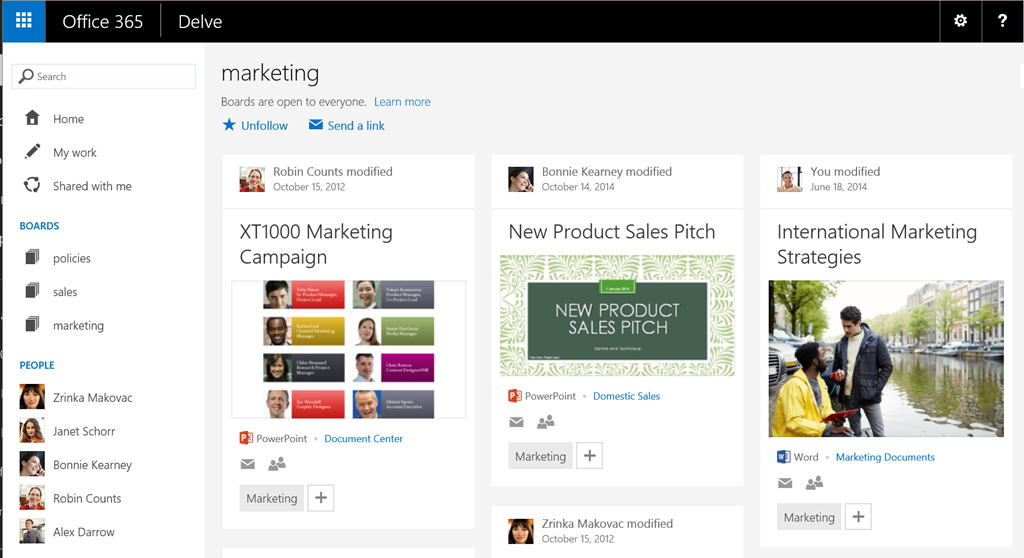Click the Send a link text
The image size is (1024, 558).
356,125
